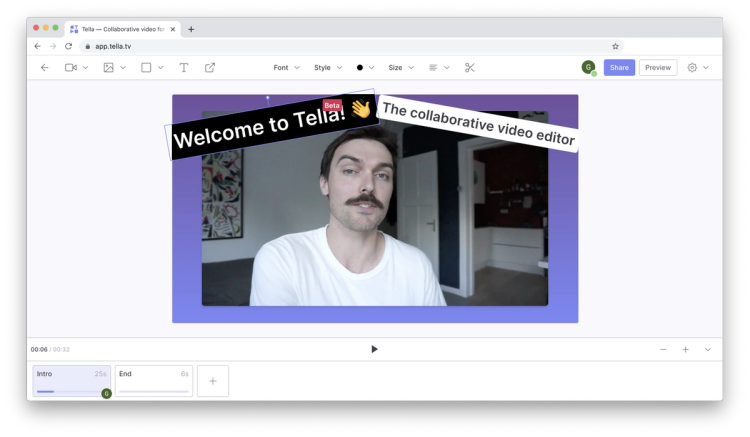
Task: Bookmark page with star icon
Action: tap(615, 46)
